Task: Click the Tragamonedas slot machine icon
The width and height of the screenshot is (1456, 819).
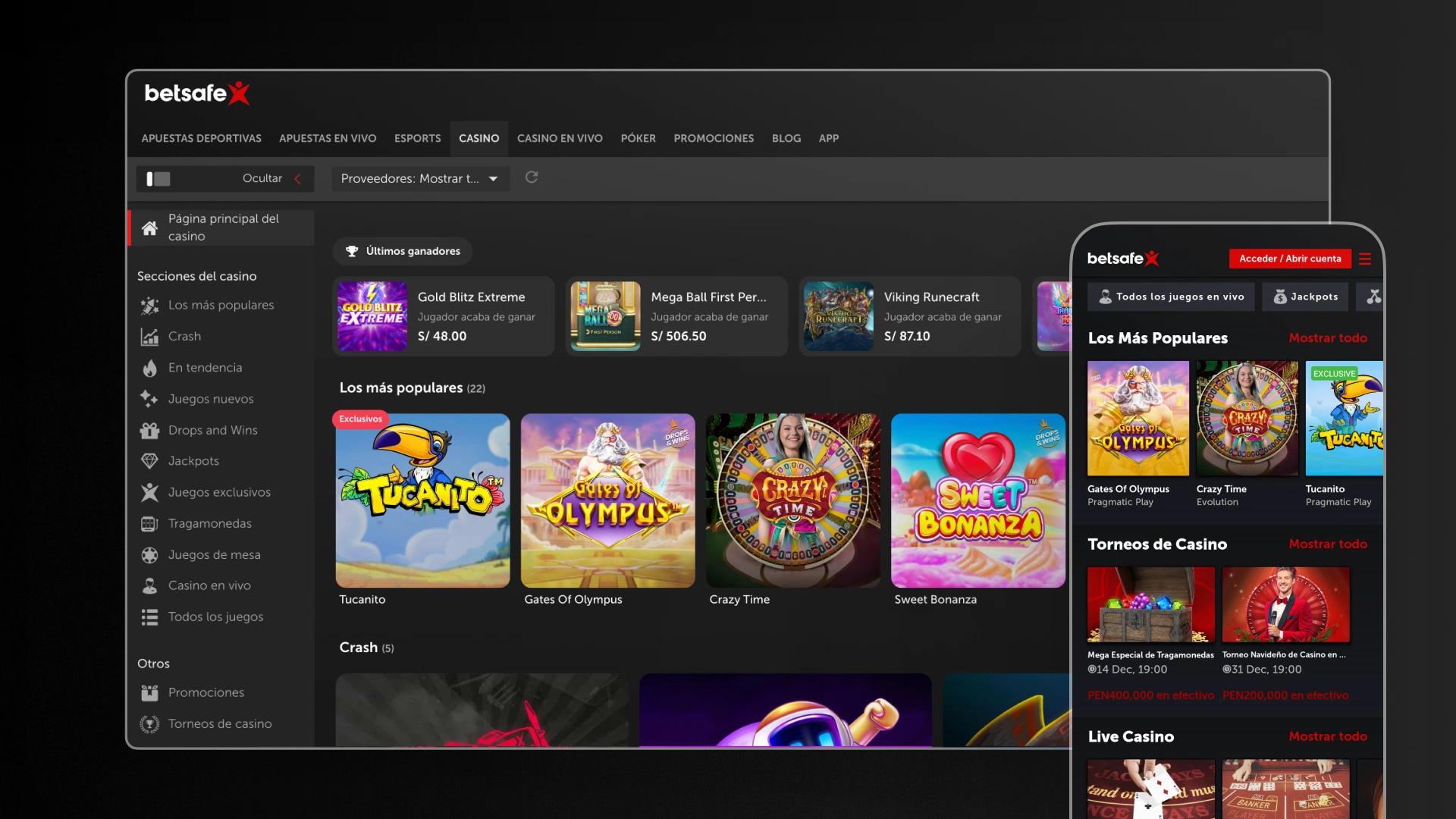Action: click(x=149, y=523)
